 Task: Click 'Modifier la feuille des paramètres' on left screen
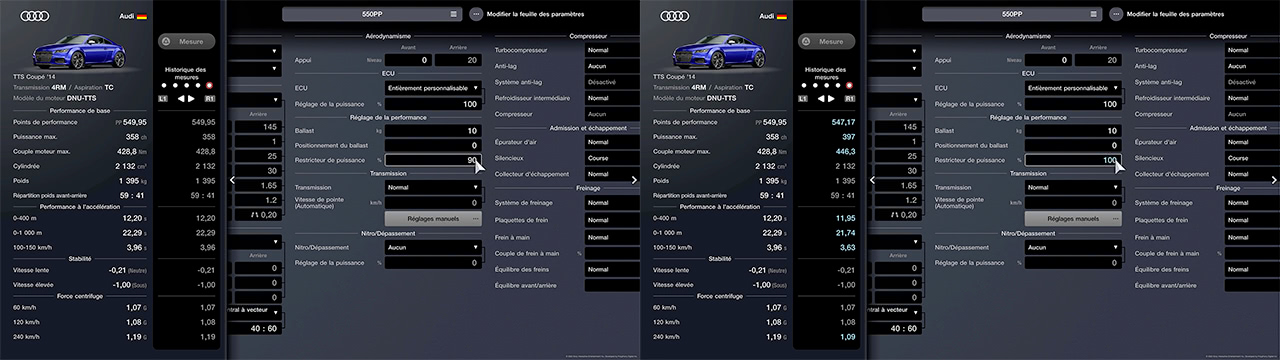[535, 15]
